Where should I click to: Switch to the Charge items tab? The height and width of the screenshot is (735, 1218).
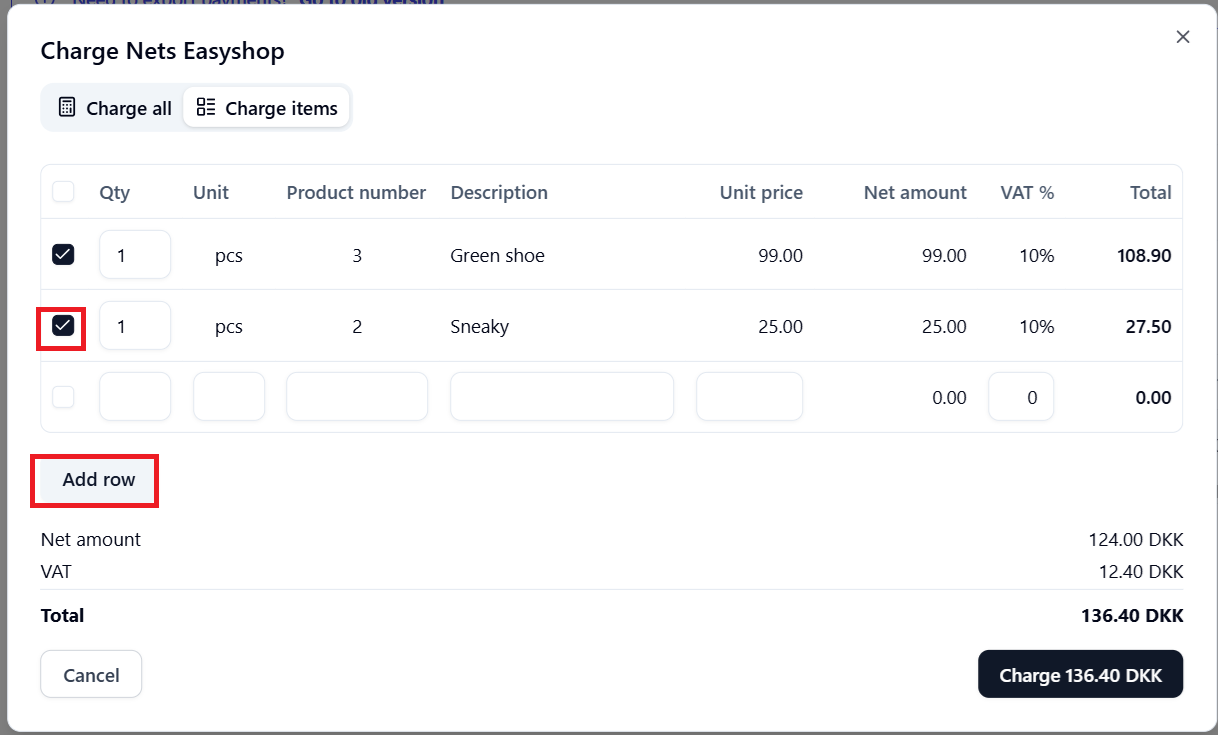[x=267, y=108]
